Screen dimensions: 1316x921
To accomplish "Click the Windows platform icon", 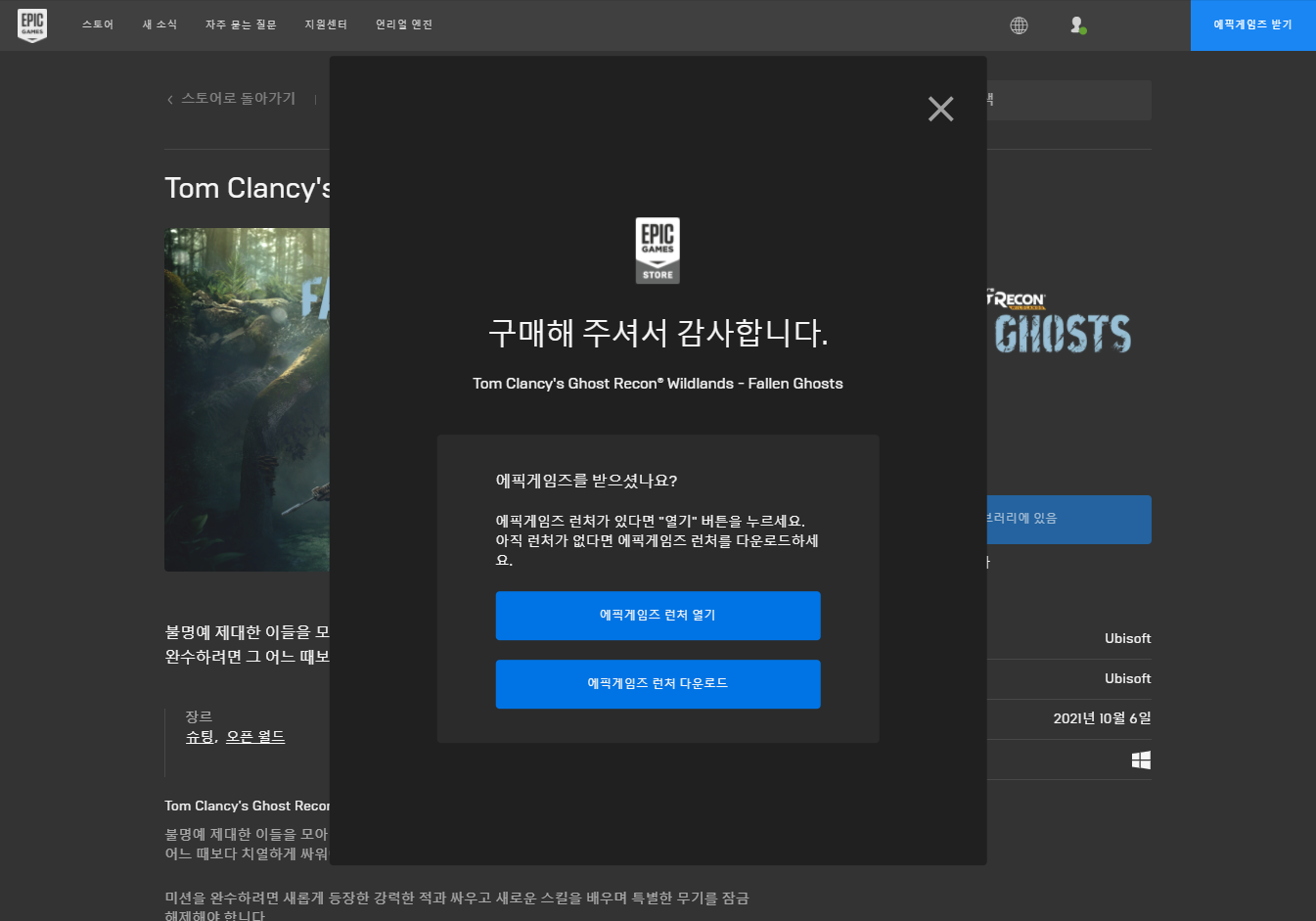I will tap(1141, 760).
